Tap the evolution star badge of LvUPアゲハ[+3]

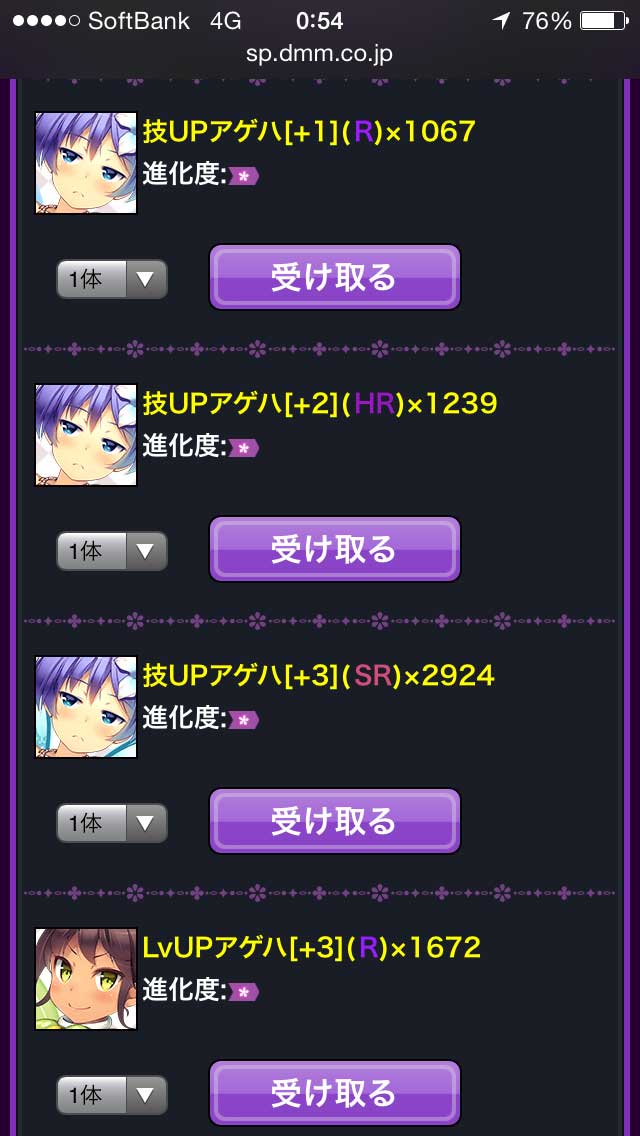pos(244,992)
